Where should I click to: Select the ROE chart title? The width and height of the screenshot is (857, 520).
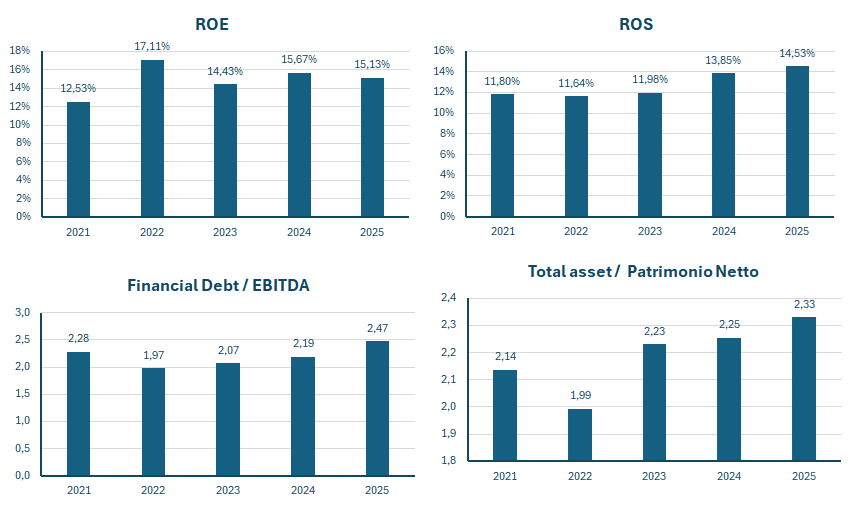tap(212, 24)
